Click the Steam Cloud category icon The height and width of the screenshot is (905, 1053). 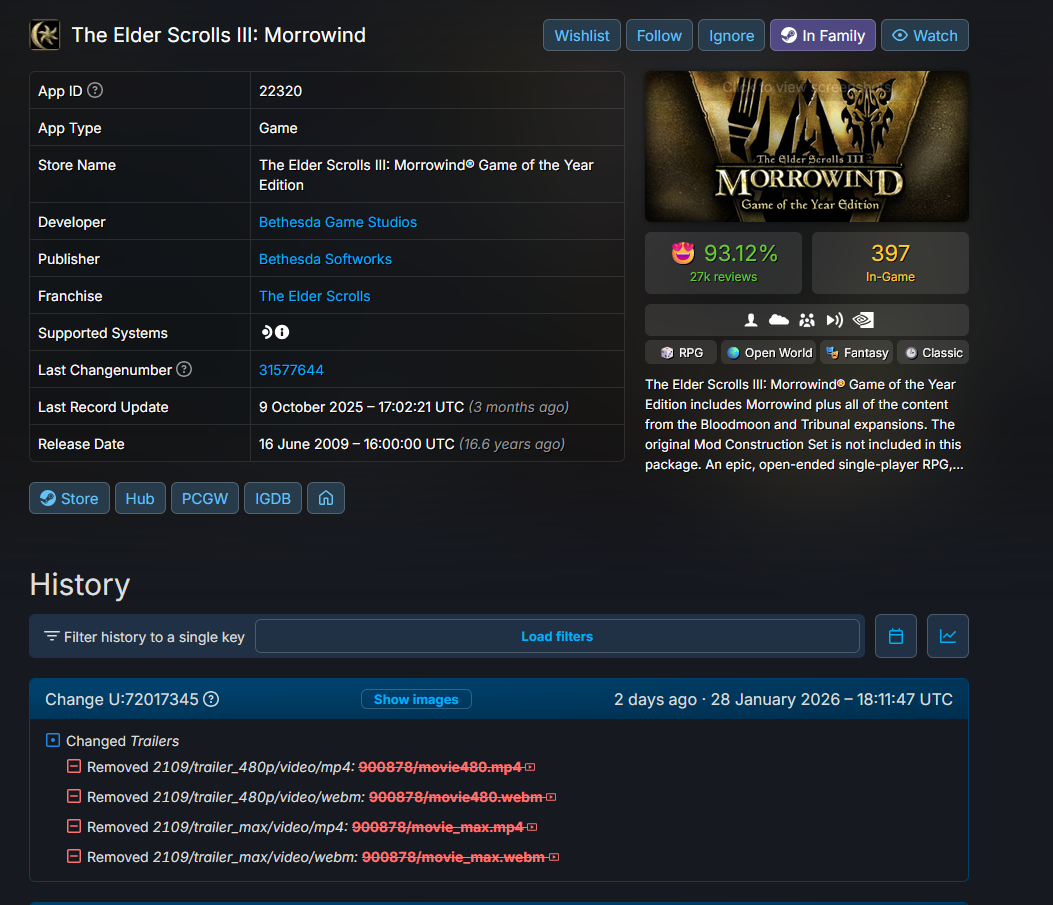pyautogui.click(x=778, y=320)
